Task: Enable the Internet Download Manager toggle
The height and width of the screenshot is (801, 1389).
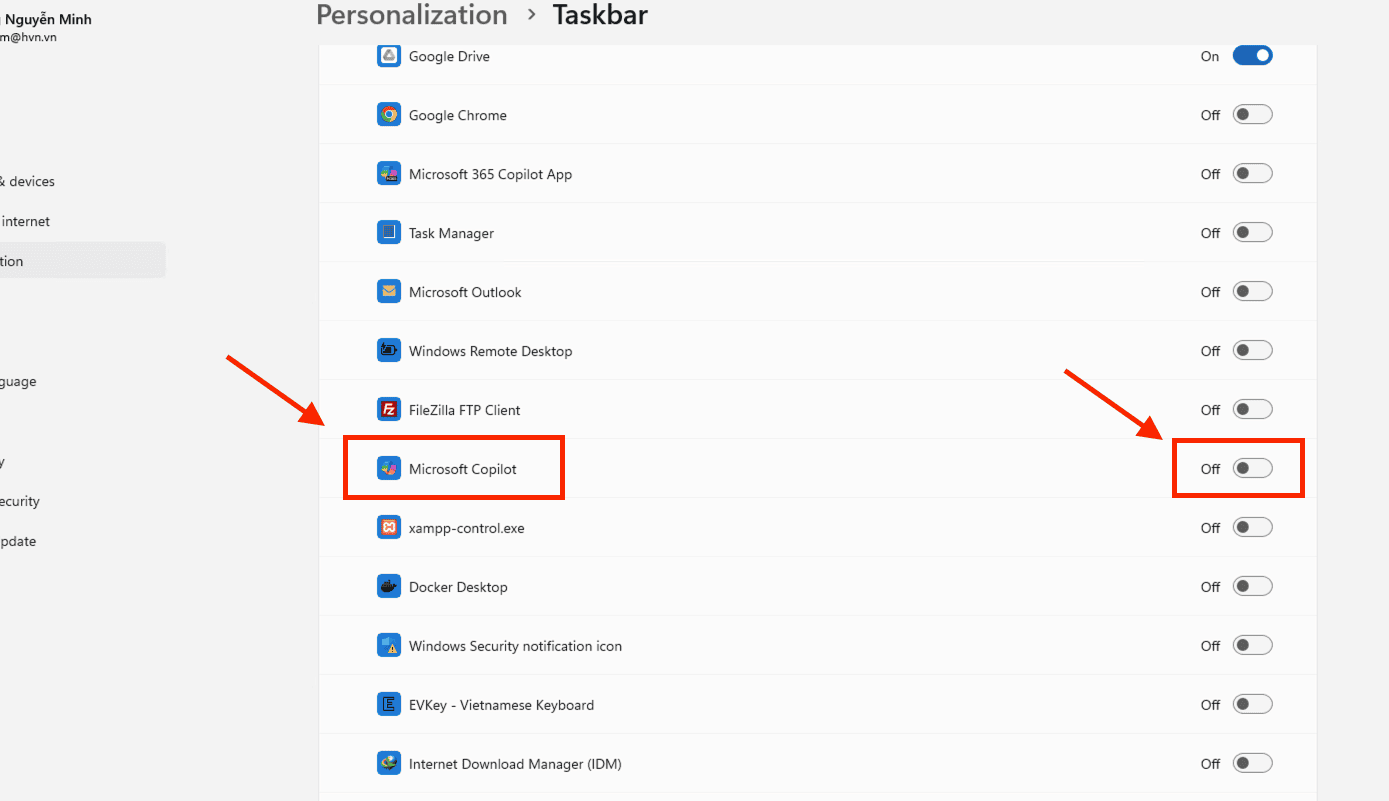Action: pos(1252,763)
